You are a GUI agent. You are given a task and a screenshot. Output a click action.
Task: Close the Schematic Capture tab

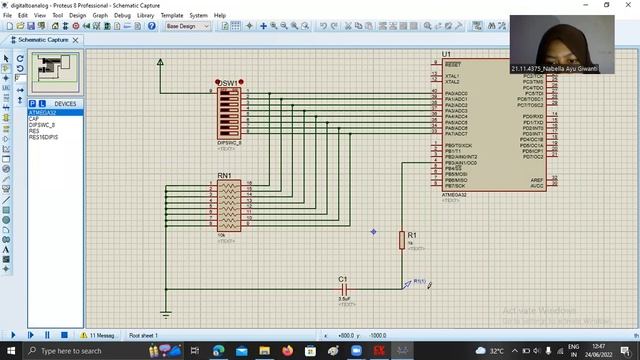point(76,40)
